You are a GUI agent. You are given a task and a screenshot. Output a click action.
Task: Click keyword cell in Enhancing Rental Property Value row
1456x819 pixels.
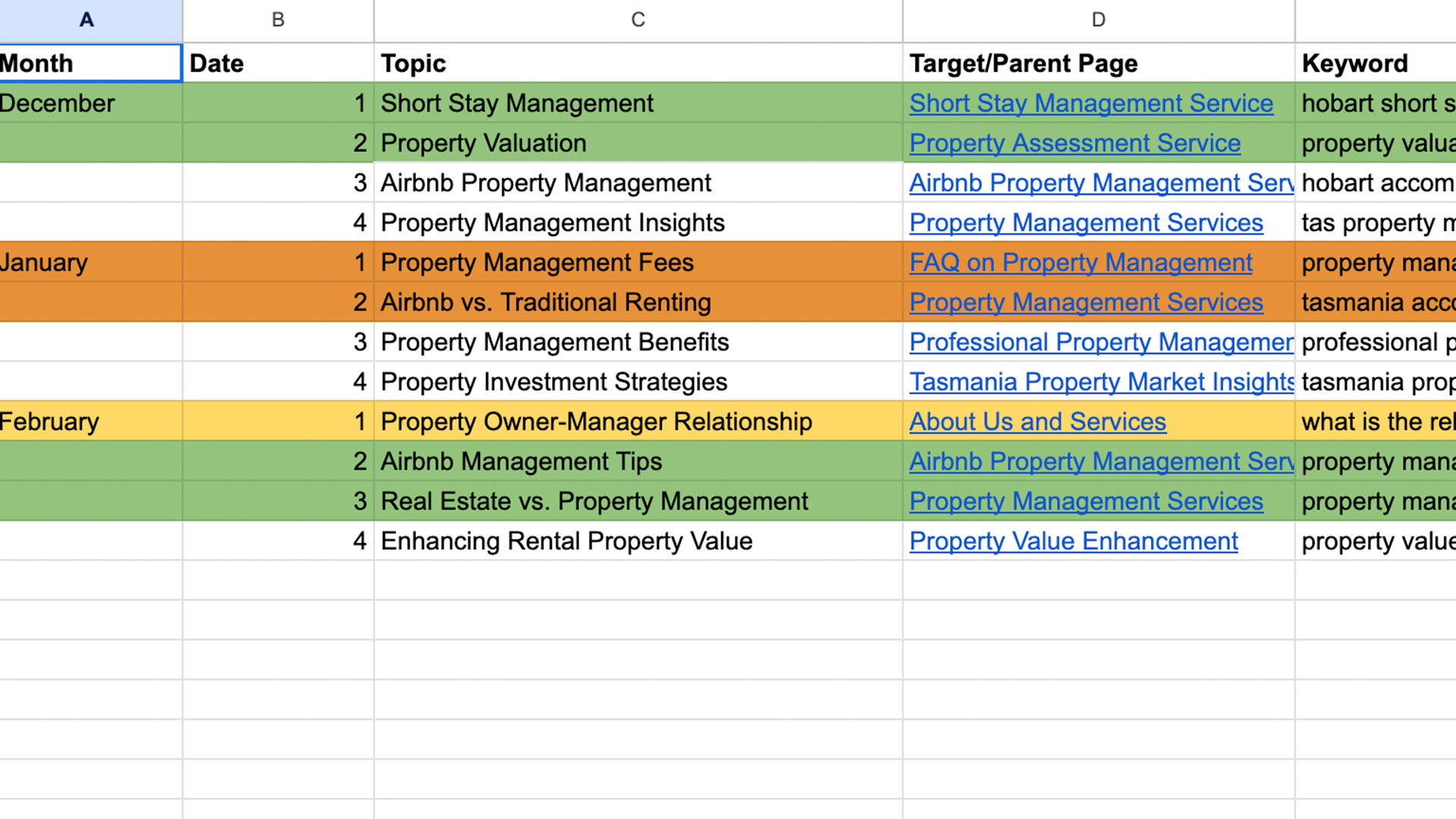coord(1376,541)
